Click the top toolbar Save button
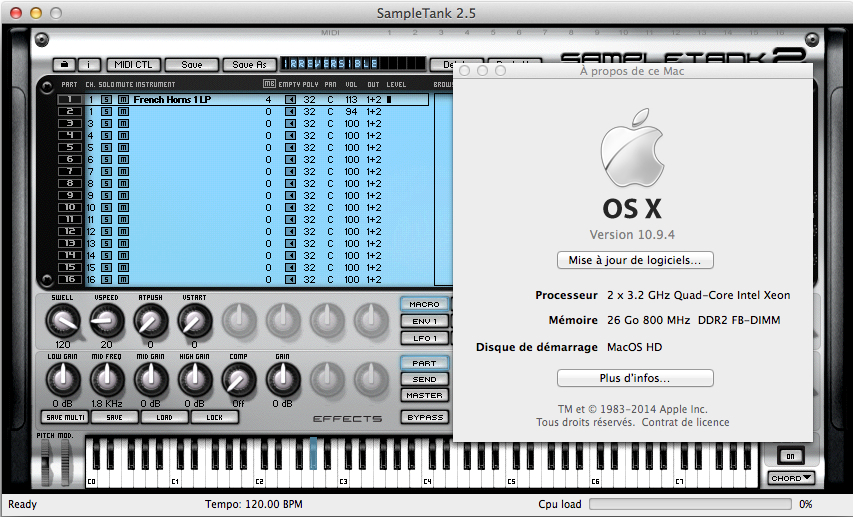Viewport: 853px width, 517px height. tap(191, 65)
